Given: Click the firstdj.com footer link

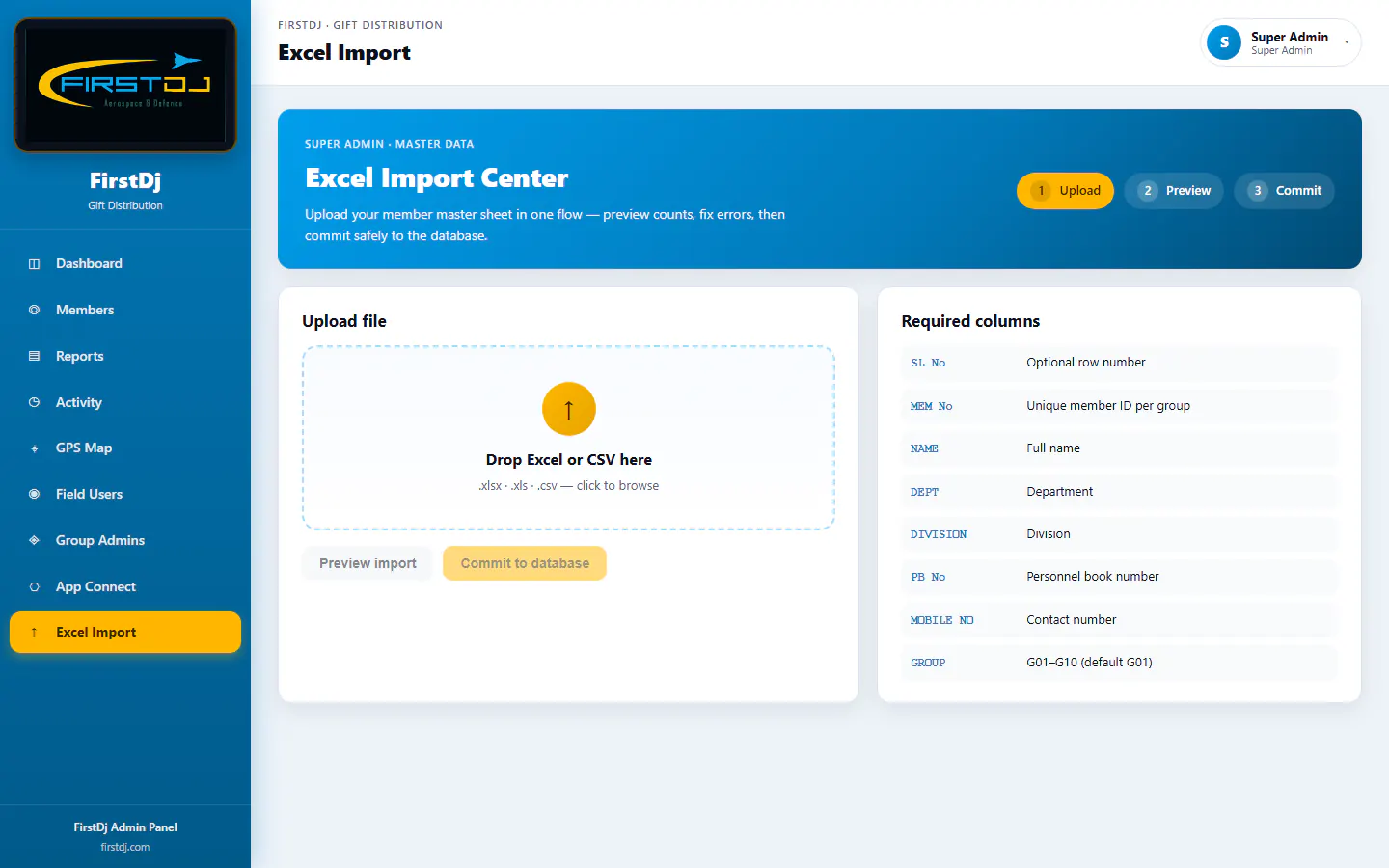Looking at the screenshot, I should pyautogui.click(x=125, y=848).
